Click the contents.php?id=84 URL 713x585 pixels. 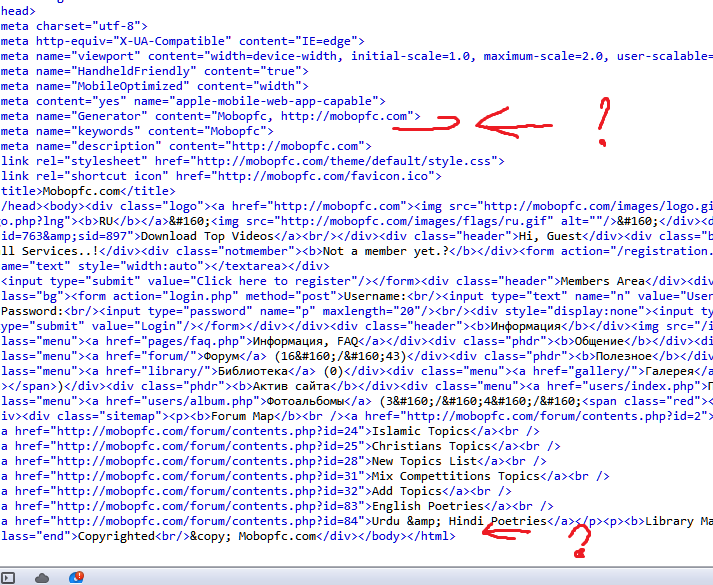click(207, 521)
